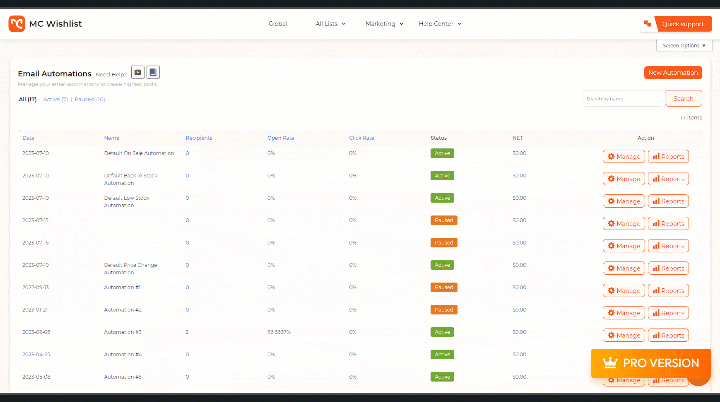
Task: Click the 66.6667% open rate value
Action: click(x=279, y=332)
